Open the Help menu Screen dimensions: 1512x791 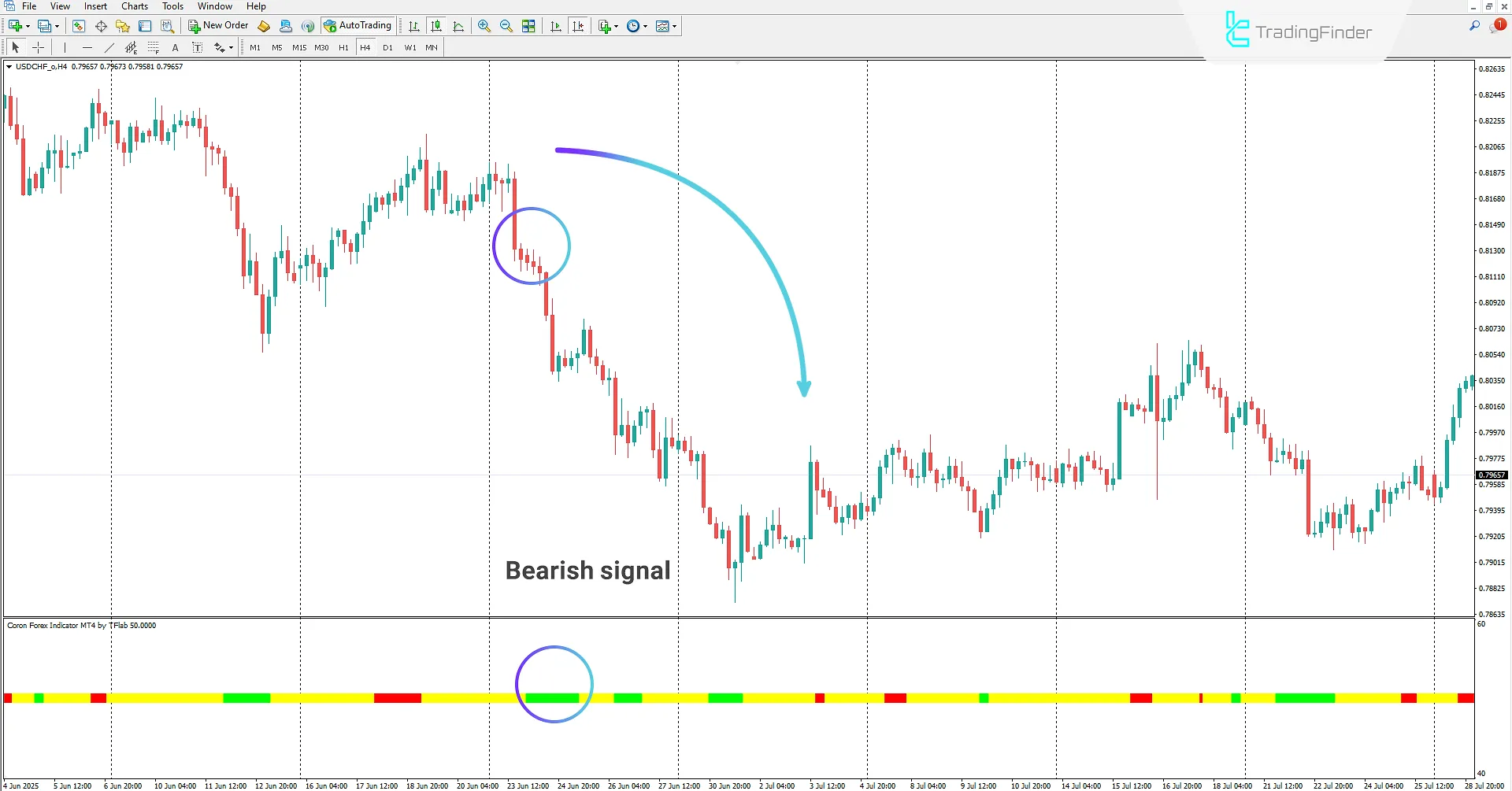pos(256,6)
